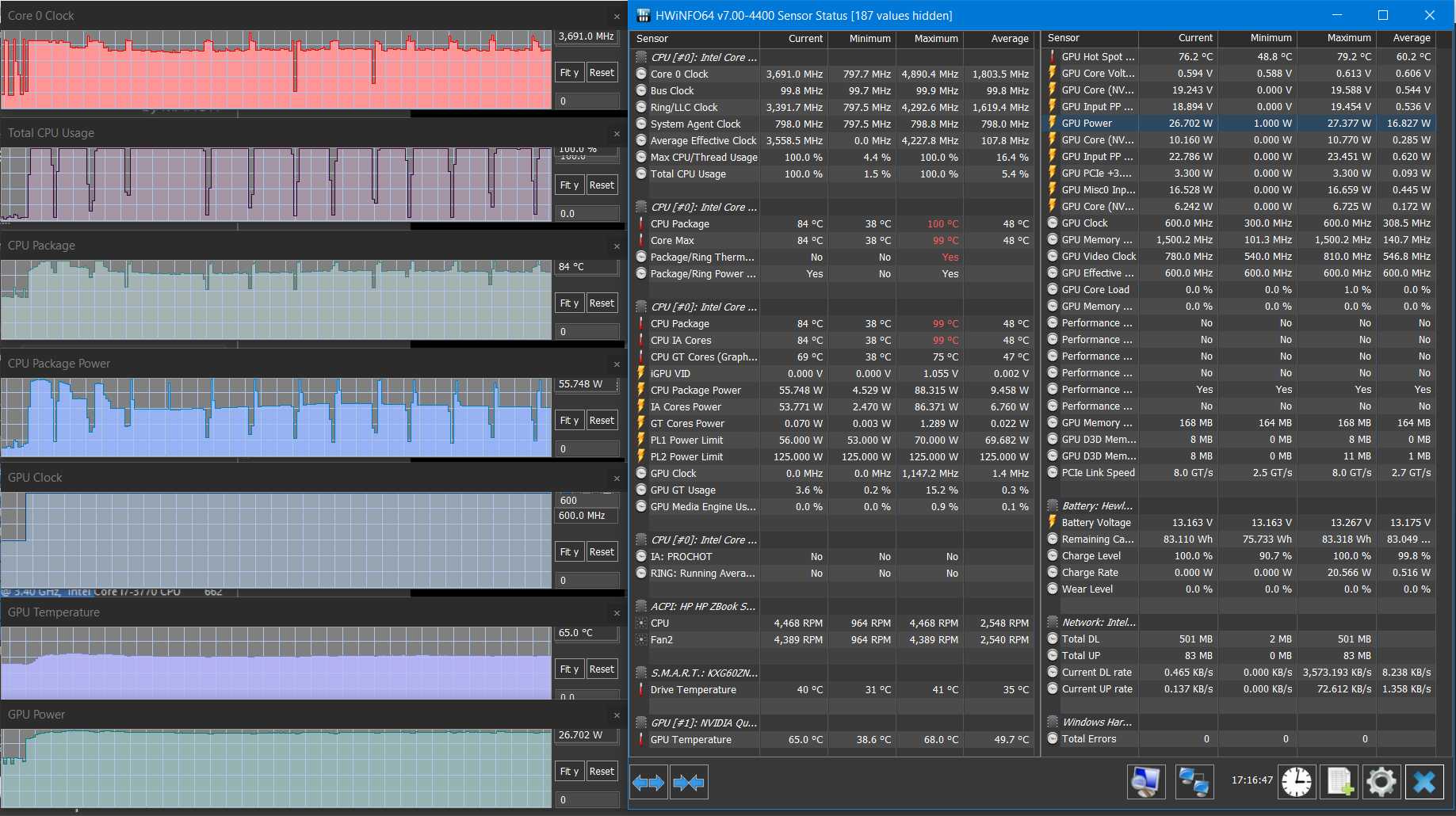This screenshot has height=816, width=1456.
Task: Click the expand sensor columns arrows icon
Action: coord(648,783)
